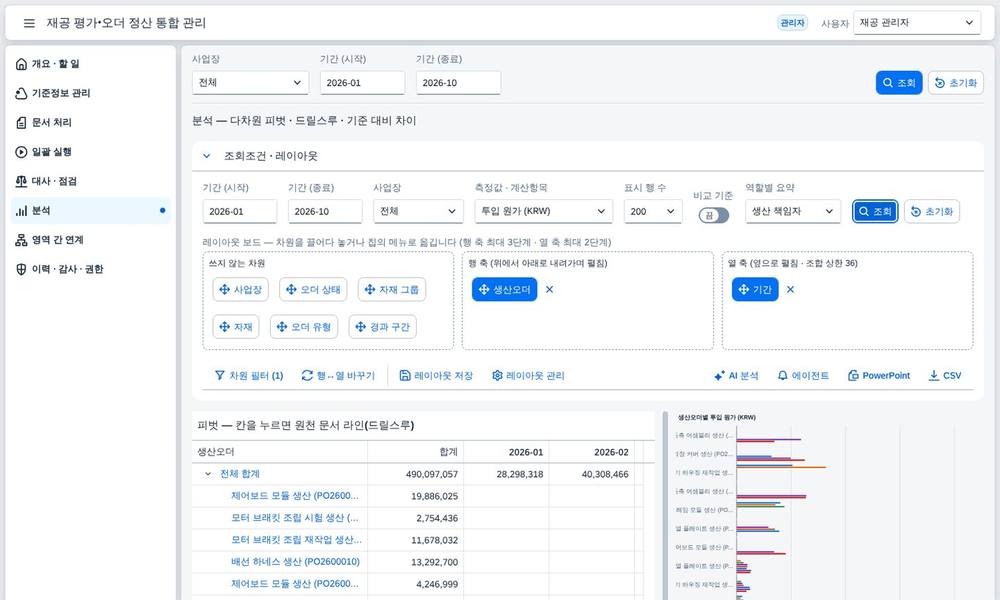The height and width of the screenshot is (600, 1000).
Task: Collapse the 조회조건 · 레이아웃 panel
Action: 207,156
